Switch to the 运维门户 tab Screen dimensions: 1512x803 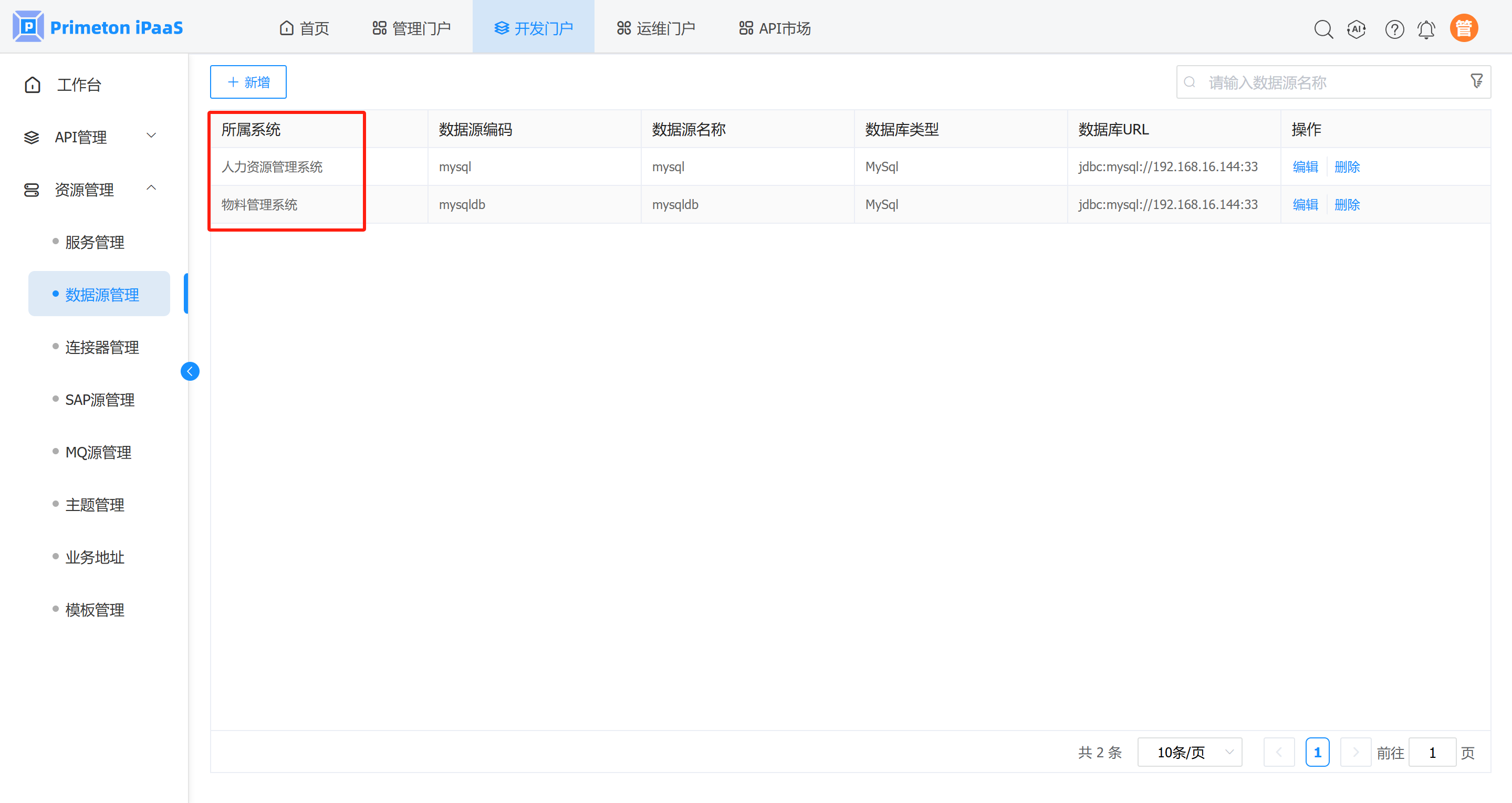tap(655, 28)
